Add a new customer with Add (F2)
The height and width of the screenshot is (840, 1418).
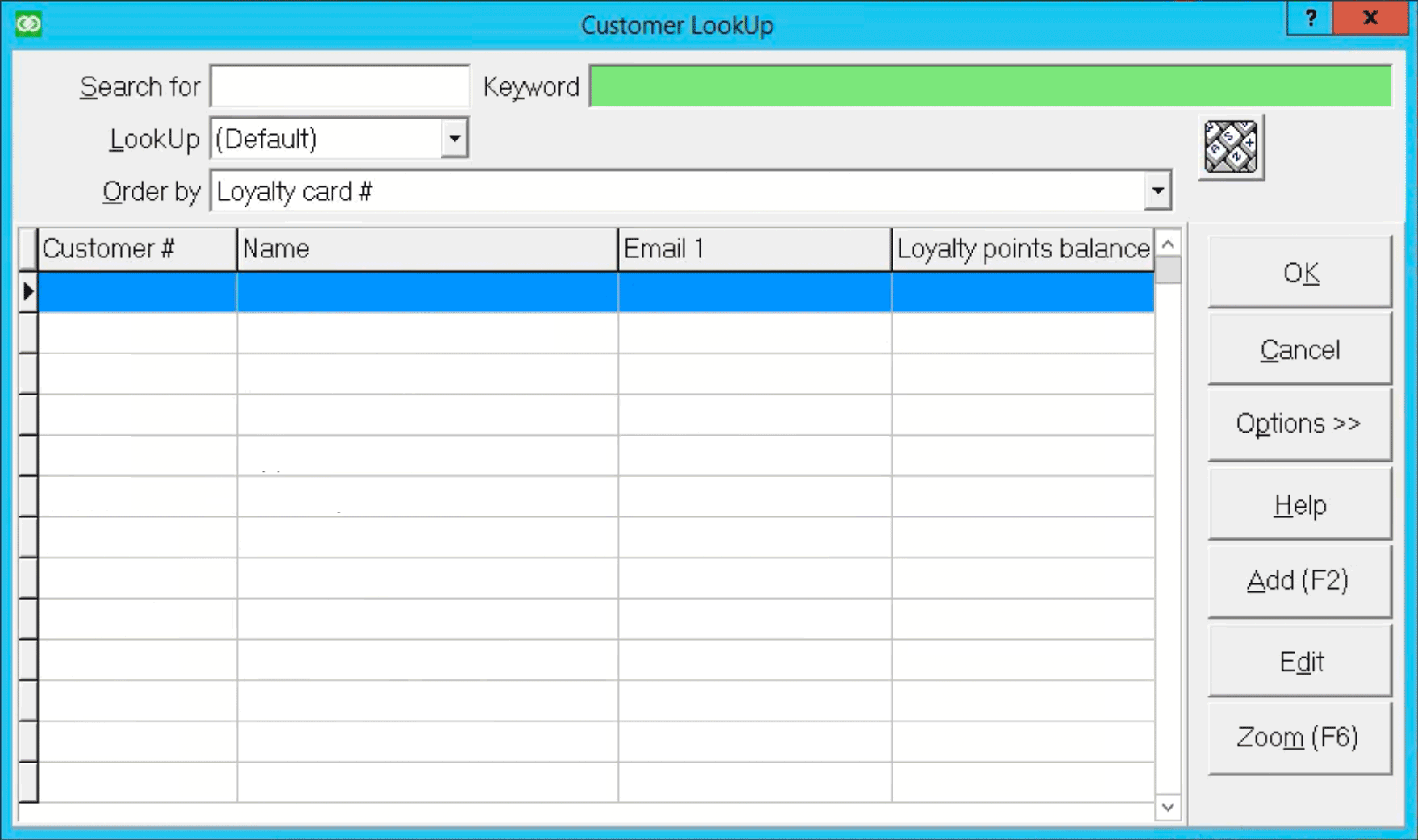pyautogui.click(x=1299, y=580)
